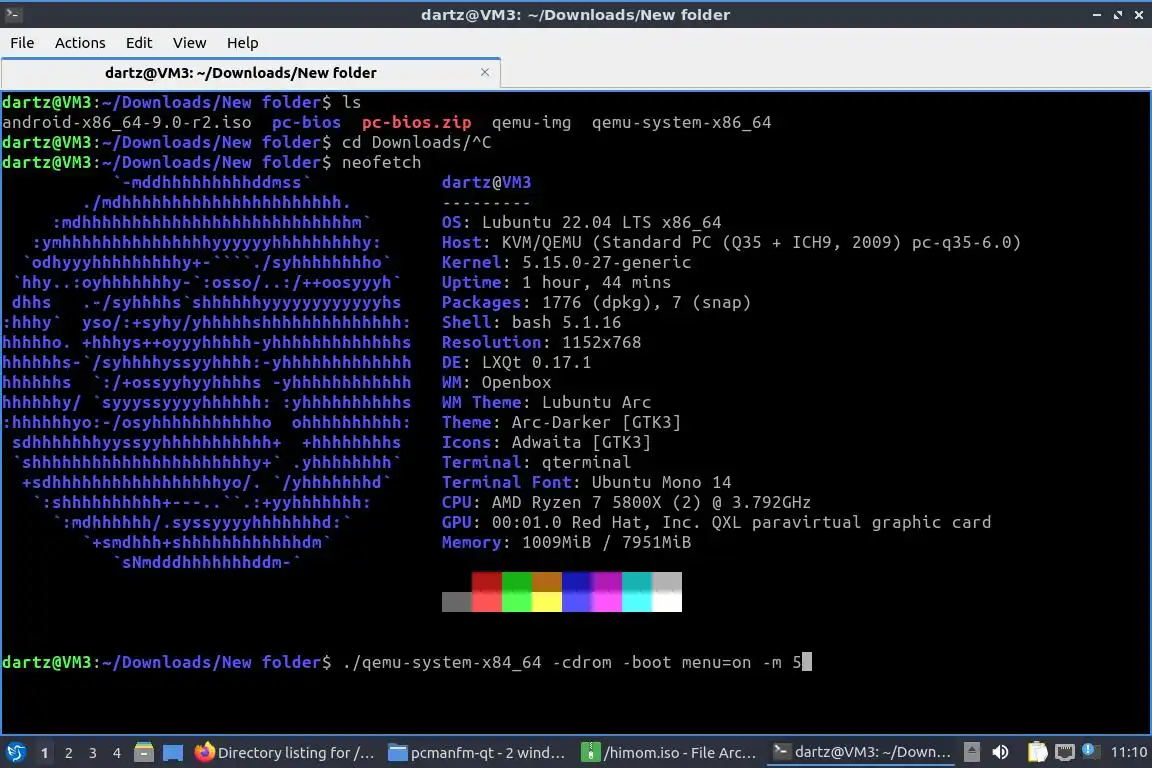The height and width of the screenshot is (768, 1152).
Task: Click the network connection tray icon
Action: pyautogui.click(x=1065, y=752)
